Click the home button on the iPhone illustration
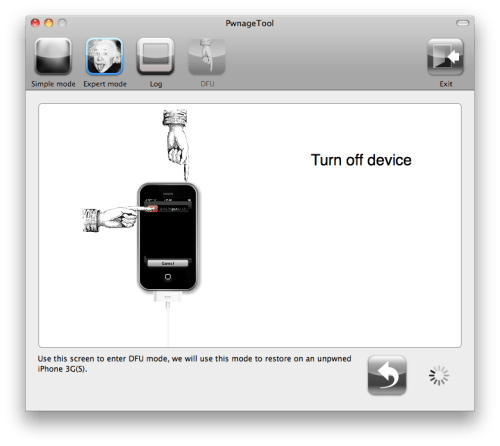The height and width of the screenshot is (446, 500). tap(168, 277)
